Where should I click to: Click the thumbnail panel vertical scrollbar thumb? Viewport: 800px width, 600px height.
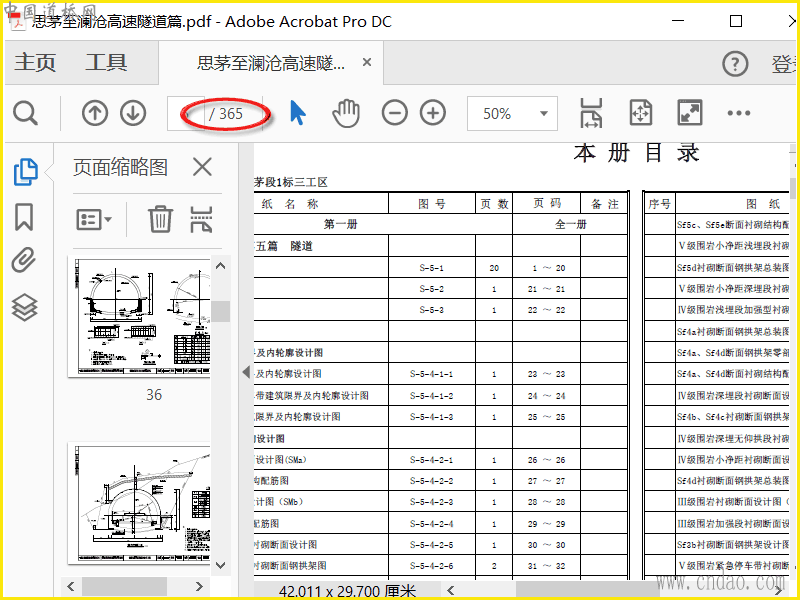click(x=221, y=311)
